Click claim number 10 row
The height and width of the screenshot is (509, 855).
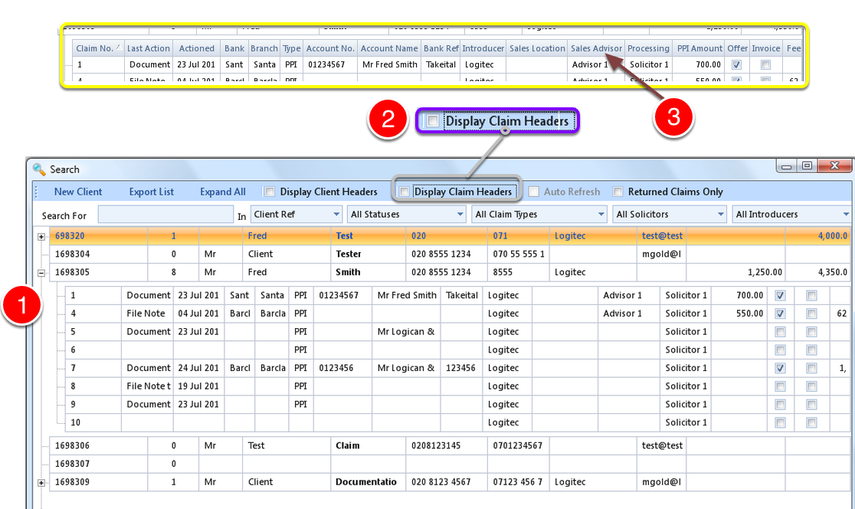point(75,423)
